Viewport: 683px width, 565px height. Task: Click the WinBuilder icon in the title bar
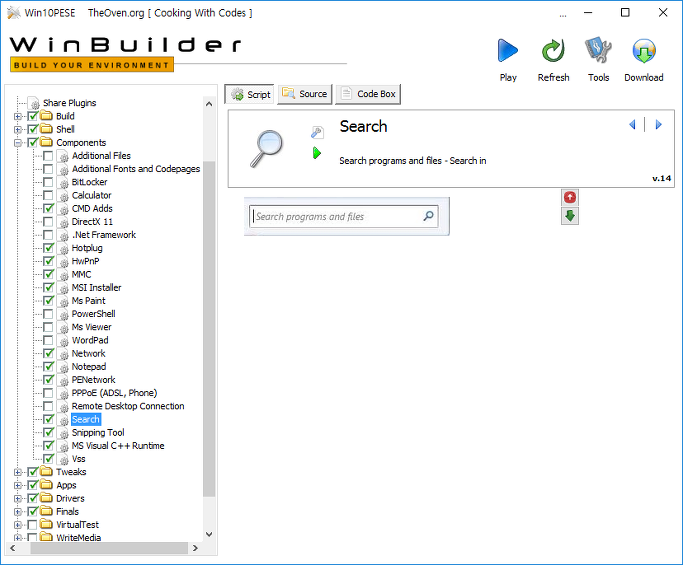14,13
